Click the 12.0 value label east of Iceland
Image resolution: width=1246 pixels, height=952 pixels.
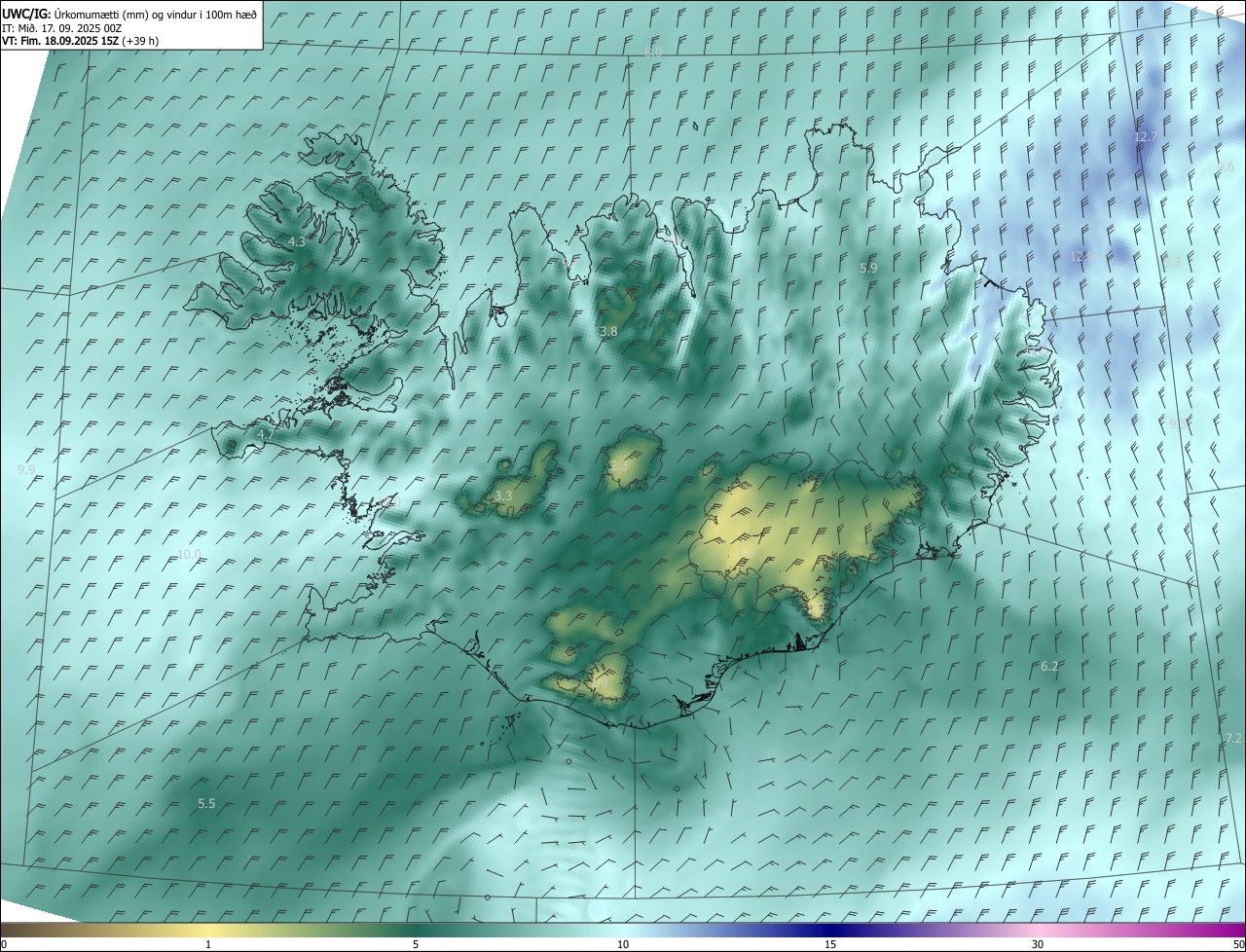pos(1081,257)
